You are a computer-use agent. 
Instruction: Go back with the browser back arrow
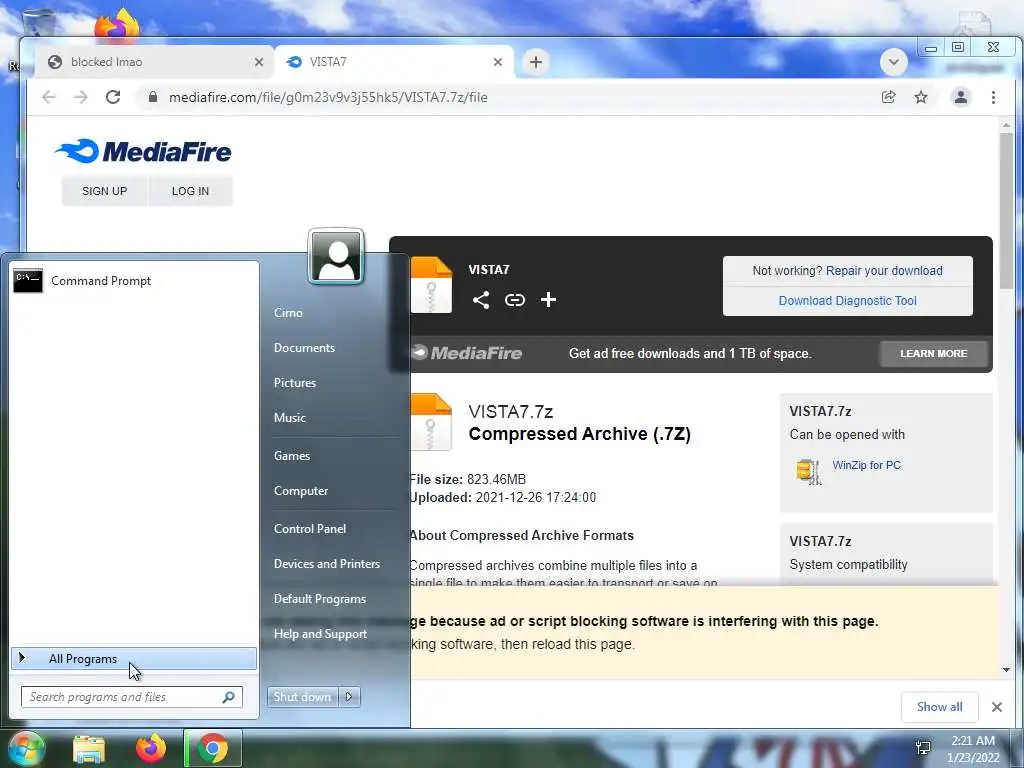click(x=49, y=97)
